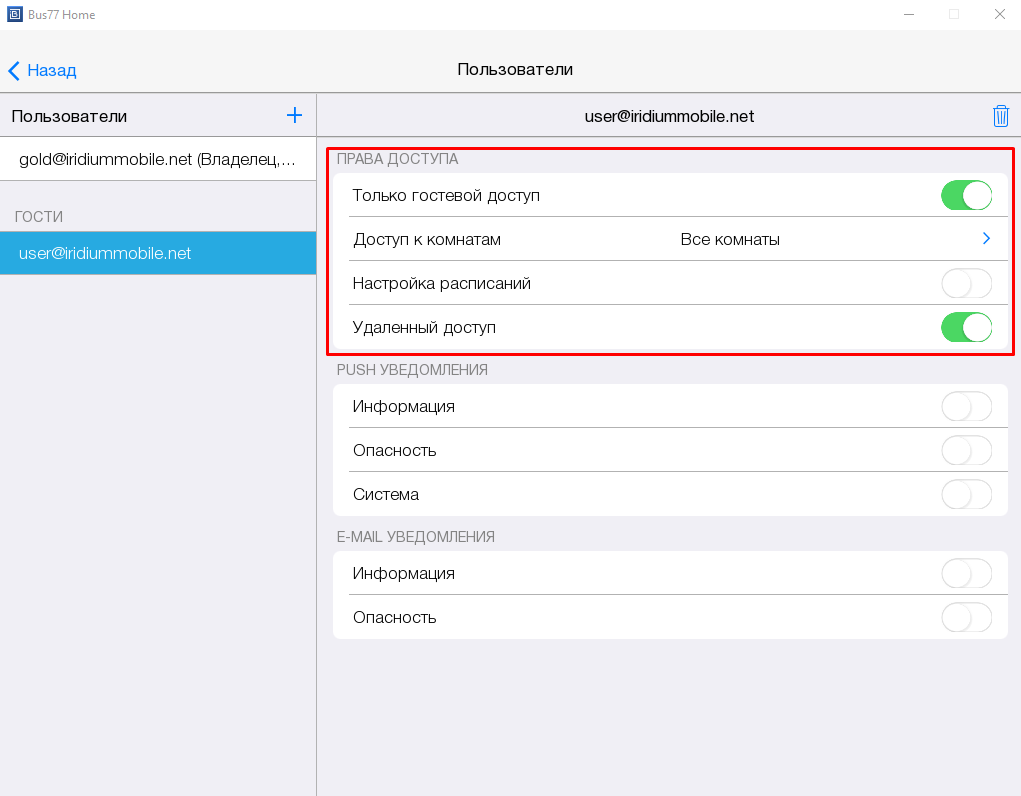Click the back chevron arrow icon
1021x796 pixels.
coord(14,70)
